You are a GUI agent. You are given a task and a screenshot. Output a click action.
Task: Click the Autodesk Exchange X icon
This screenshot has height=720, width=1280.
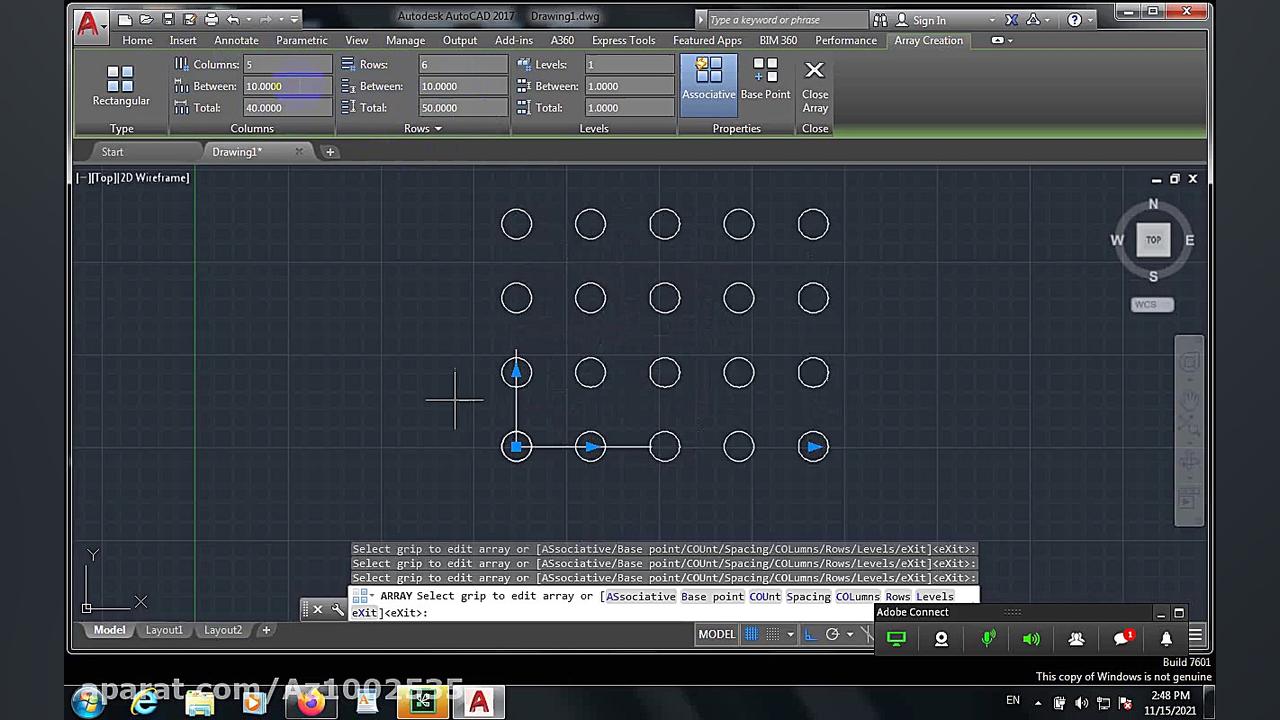pyautogui.click(x=1012, y=19)
